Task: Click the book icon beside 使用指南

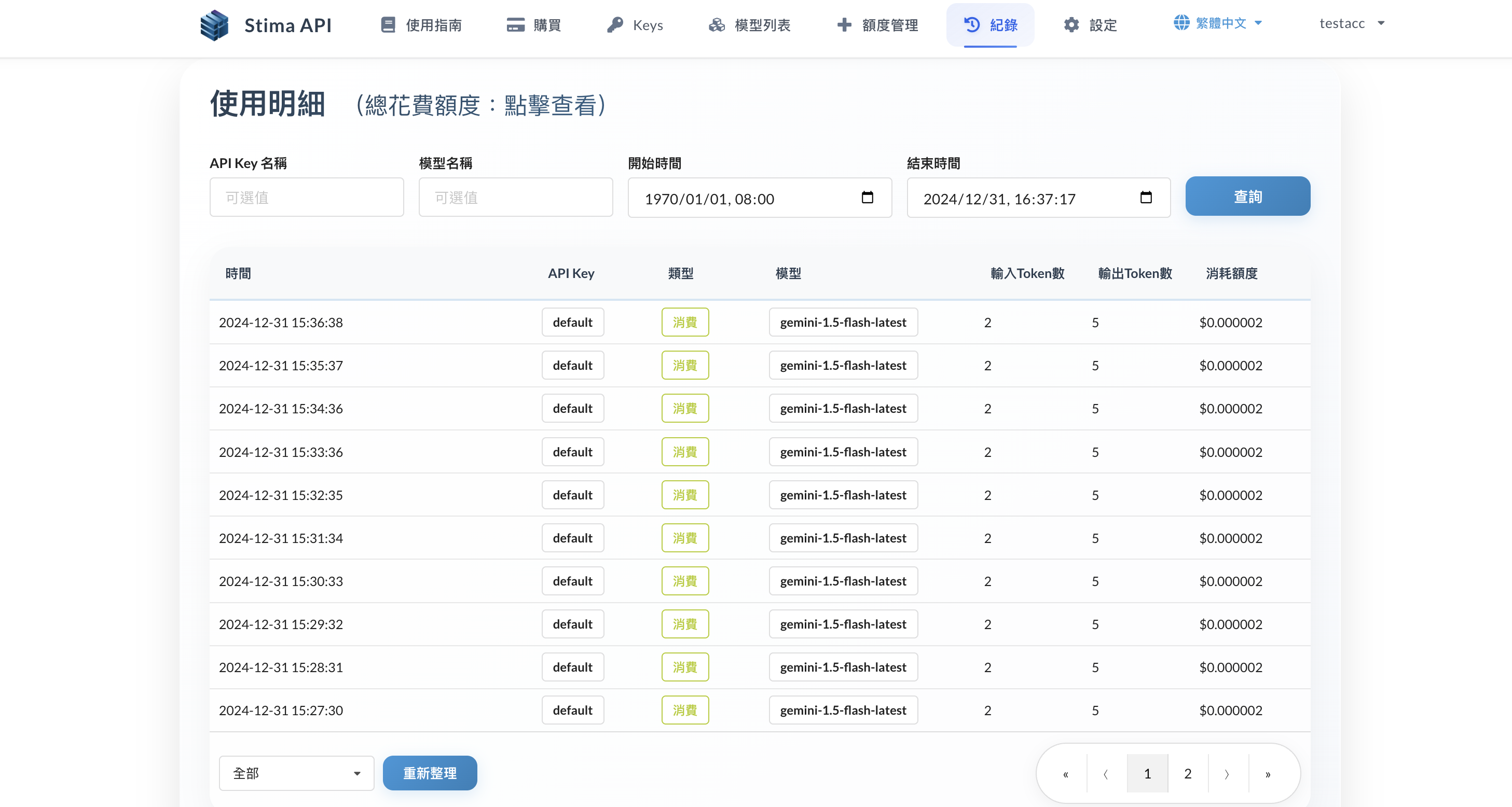Action: point(388,24)
